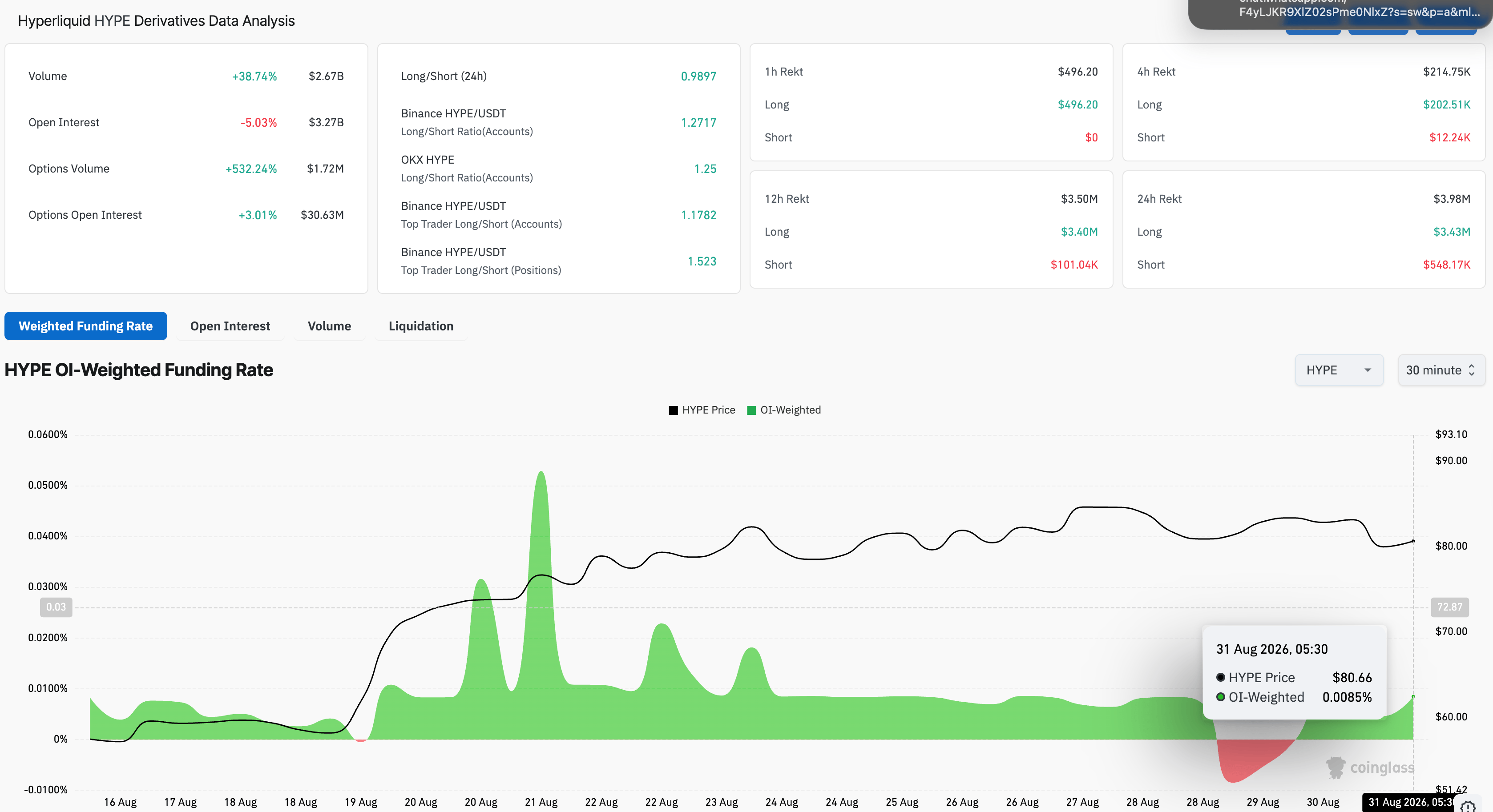1493x812 pixels.
Task: Click the black HYPE Price legend square
Action: [x=673, y=410]
